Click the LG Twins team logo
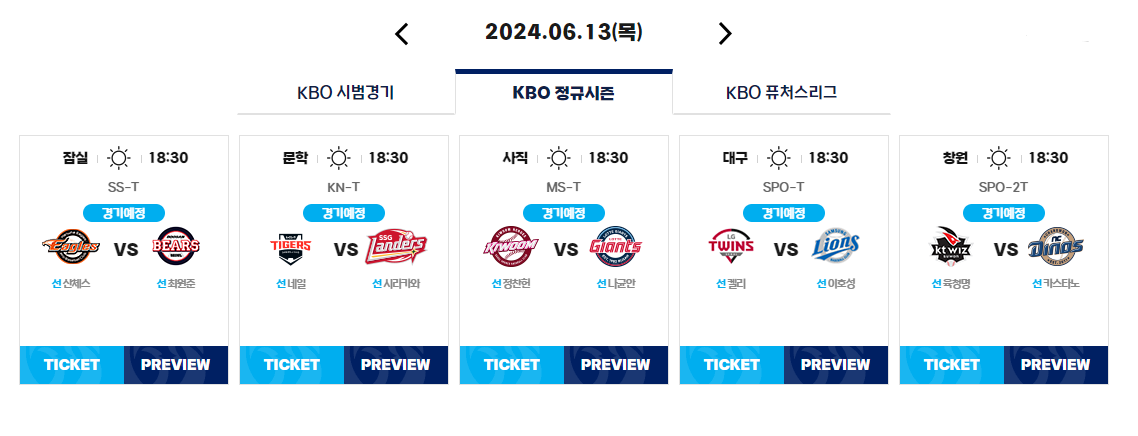 731,246
